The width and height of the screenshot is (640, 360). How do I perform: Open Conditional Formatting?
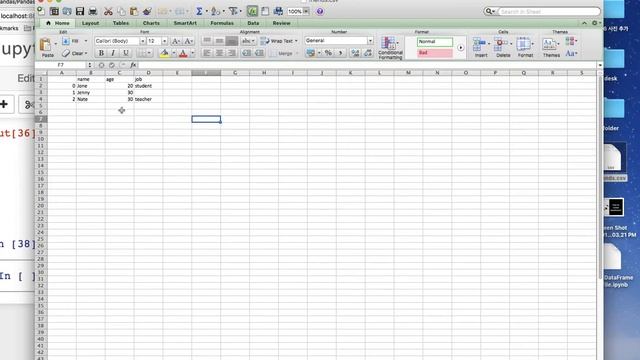click(x=390, y=47)
